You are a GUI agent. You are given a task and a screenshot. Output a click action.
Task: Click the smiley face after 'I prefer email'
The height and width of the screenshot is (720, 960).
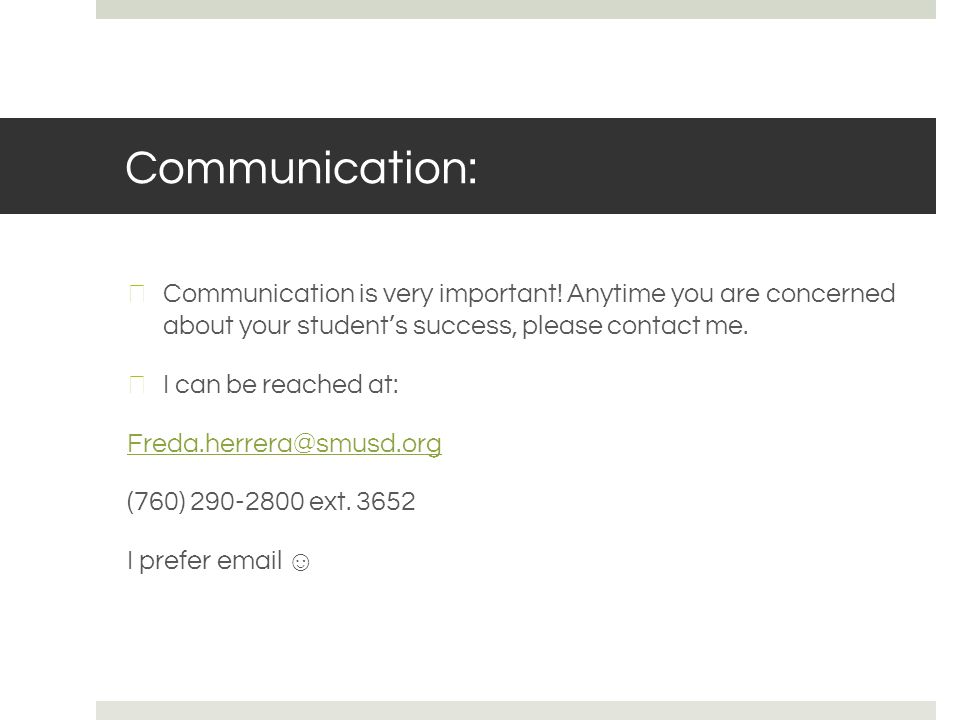[x=300, y=562]
